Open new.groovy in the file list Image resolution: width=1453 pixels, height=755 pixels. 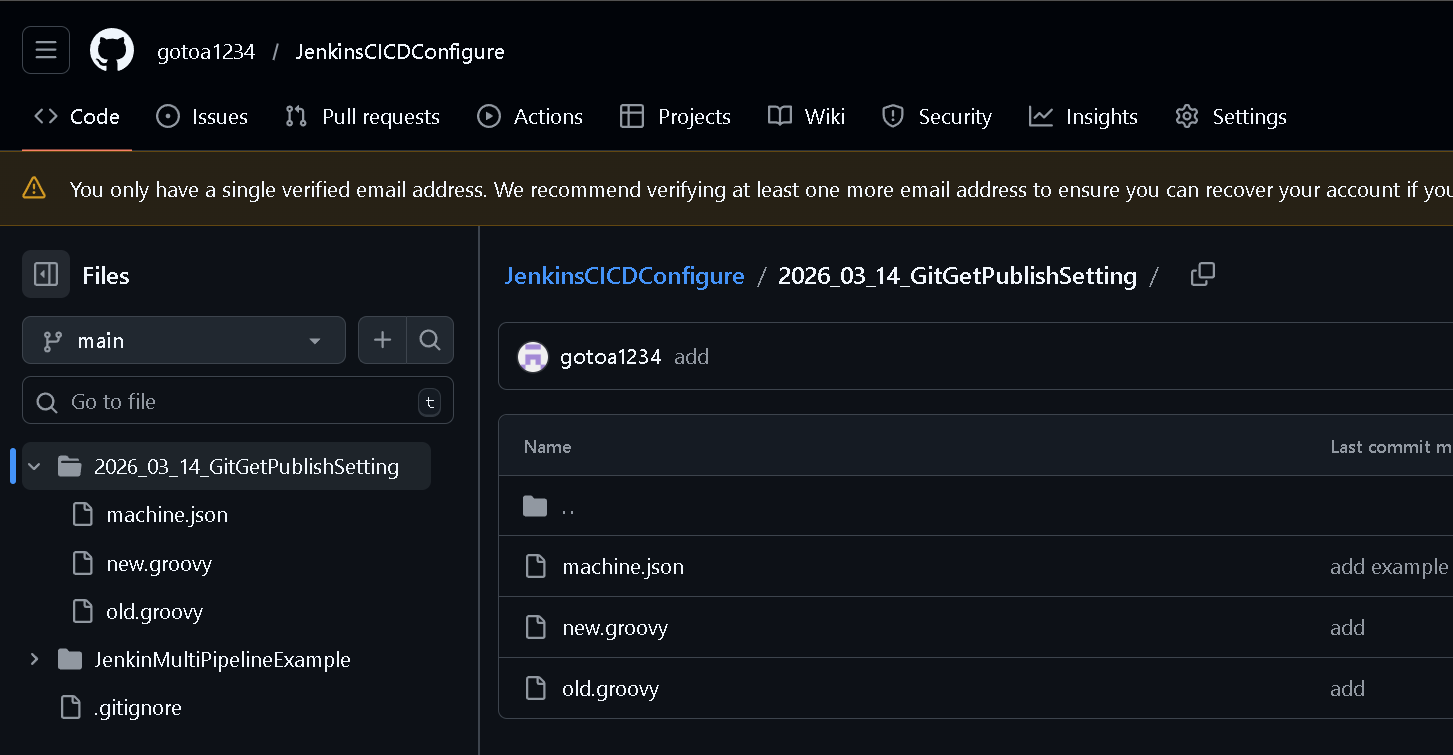[615, 628]
